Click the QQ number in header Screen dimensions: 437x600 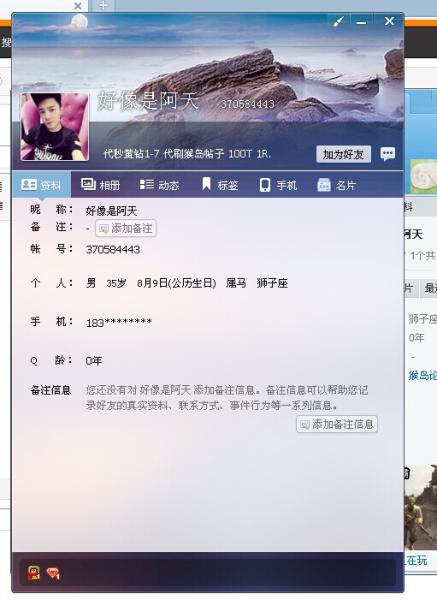click(248, 104)
